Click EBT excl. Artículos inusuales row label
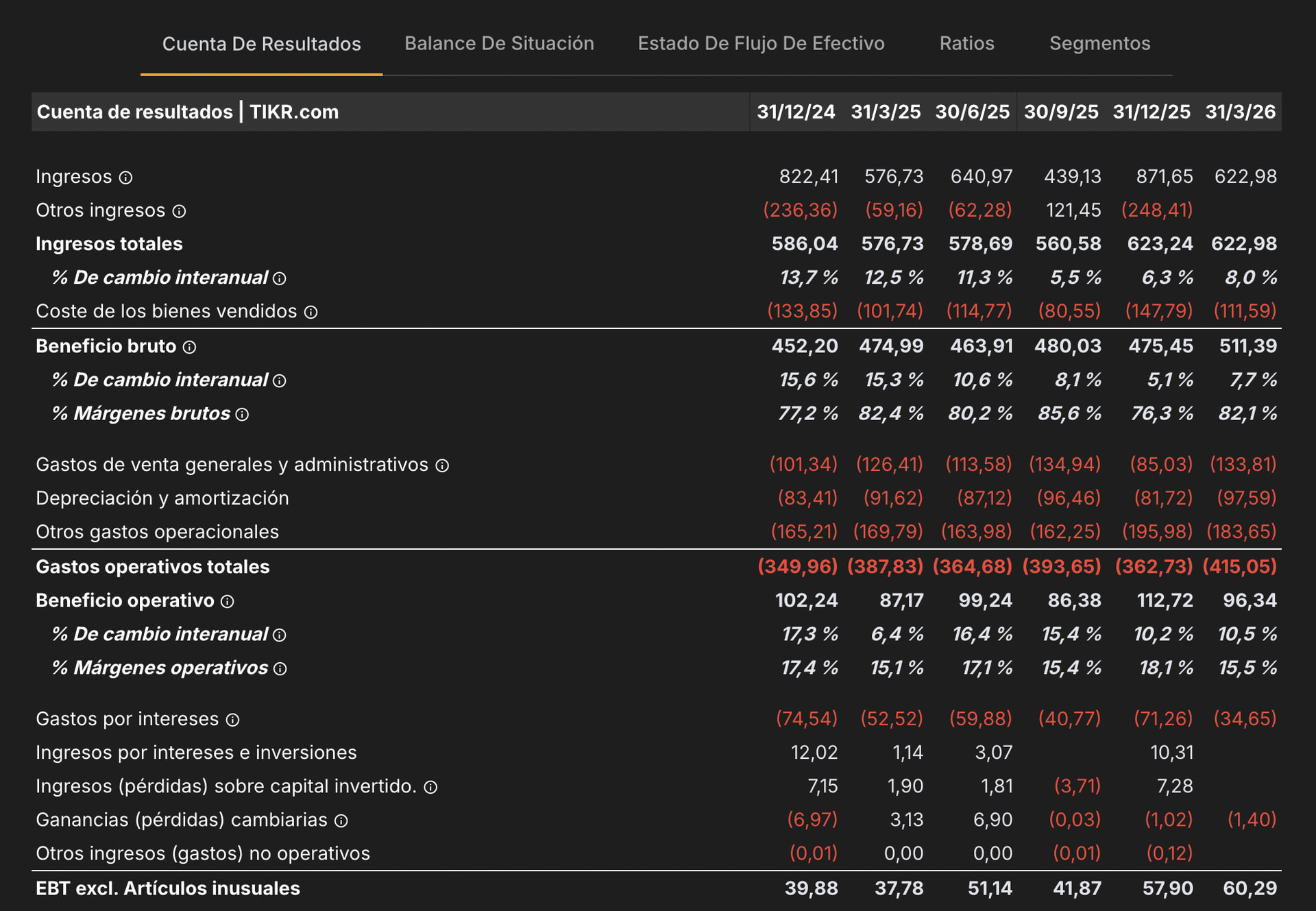The height and width of the screenshot is (911, 1316). (x=168, y=888)
